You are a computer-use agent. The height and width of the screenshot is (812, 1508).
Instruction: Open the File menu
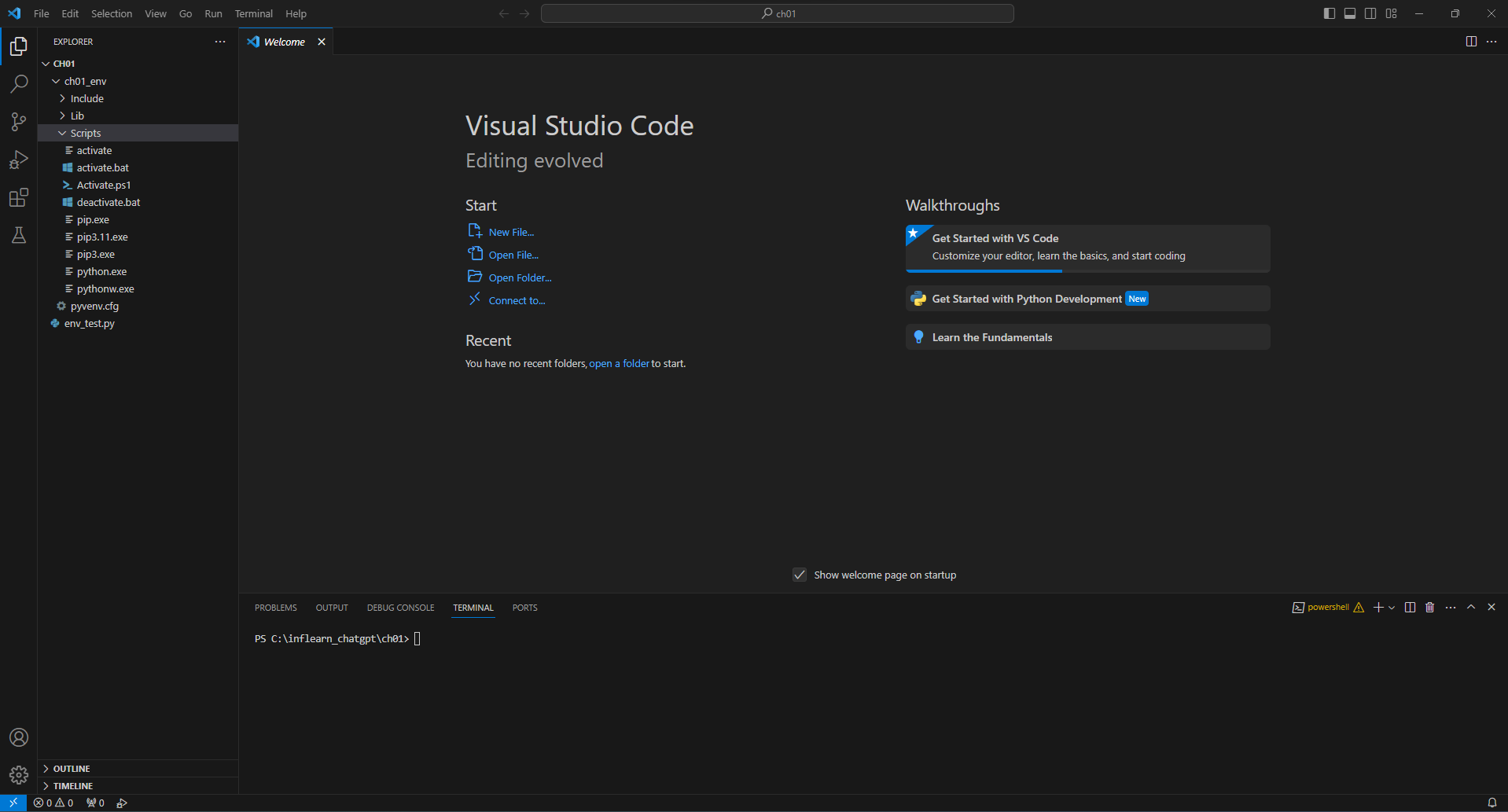42,13
